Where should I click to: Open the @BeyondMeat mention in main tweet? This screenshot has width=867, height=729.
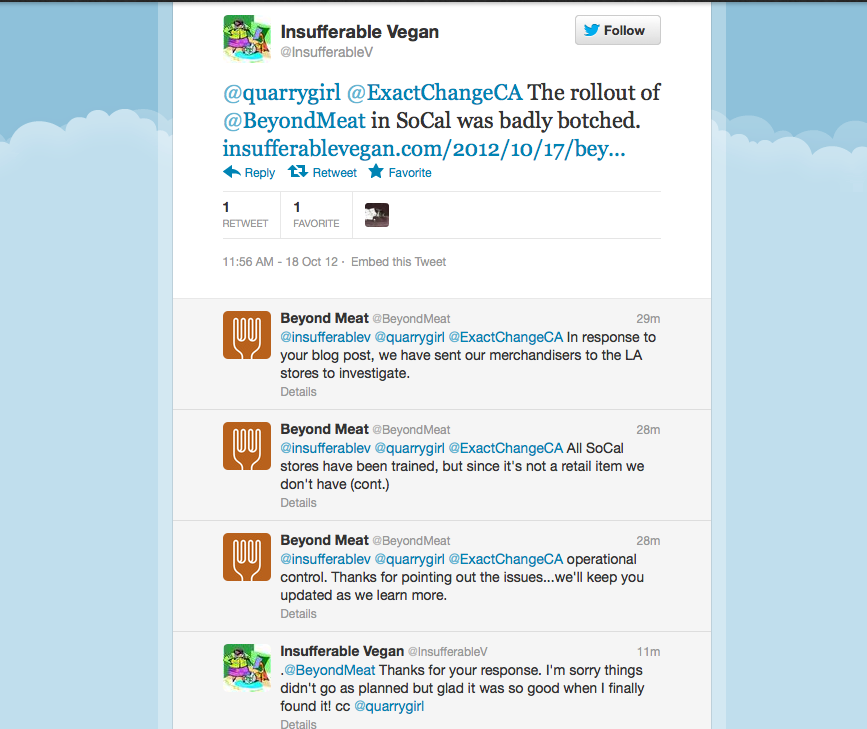click(294, 121)
